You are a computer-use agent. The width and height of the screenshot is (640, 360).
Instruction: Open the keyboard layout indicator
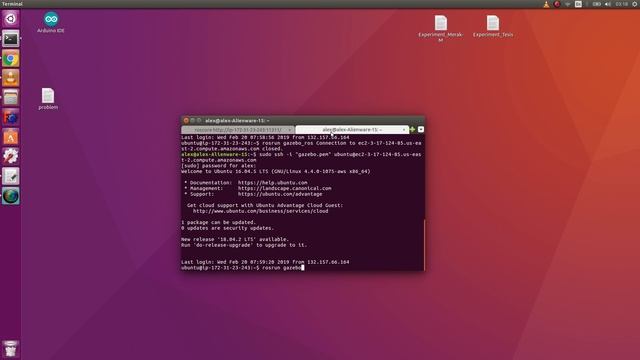tap(578, 4)
